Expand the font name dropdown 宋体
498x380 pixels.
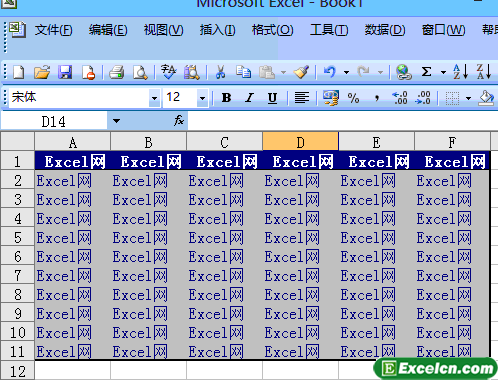coord(154,98)
